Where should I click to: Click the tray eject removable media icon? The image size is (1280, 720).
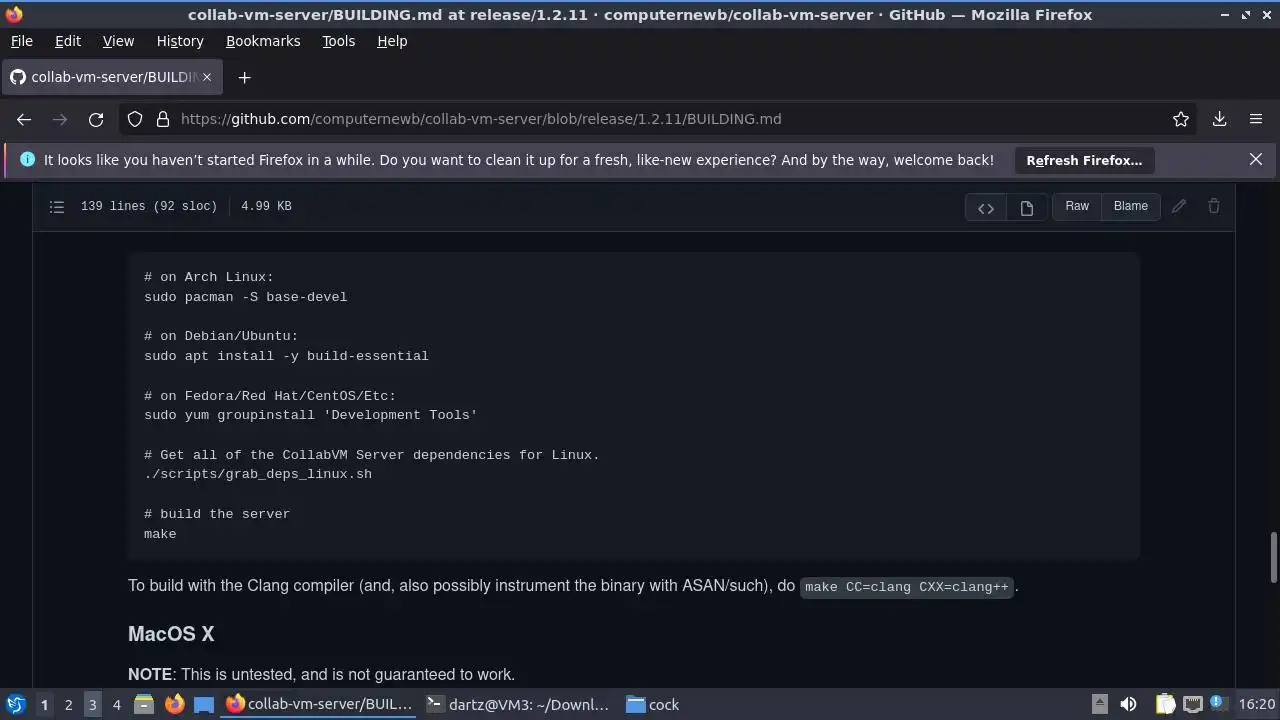[x=1099, y=704]
